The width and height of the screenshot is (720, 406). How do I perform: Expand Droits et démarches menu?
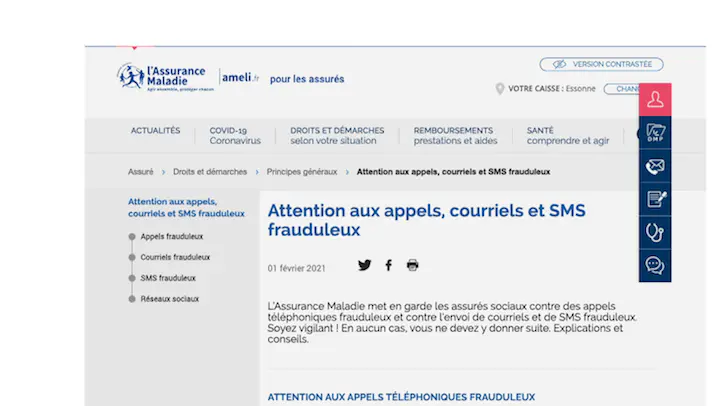click(x=337, y=135)
